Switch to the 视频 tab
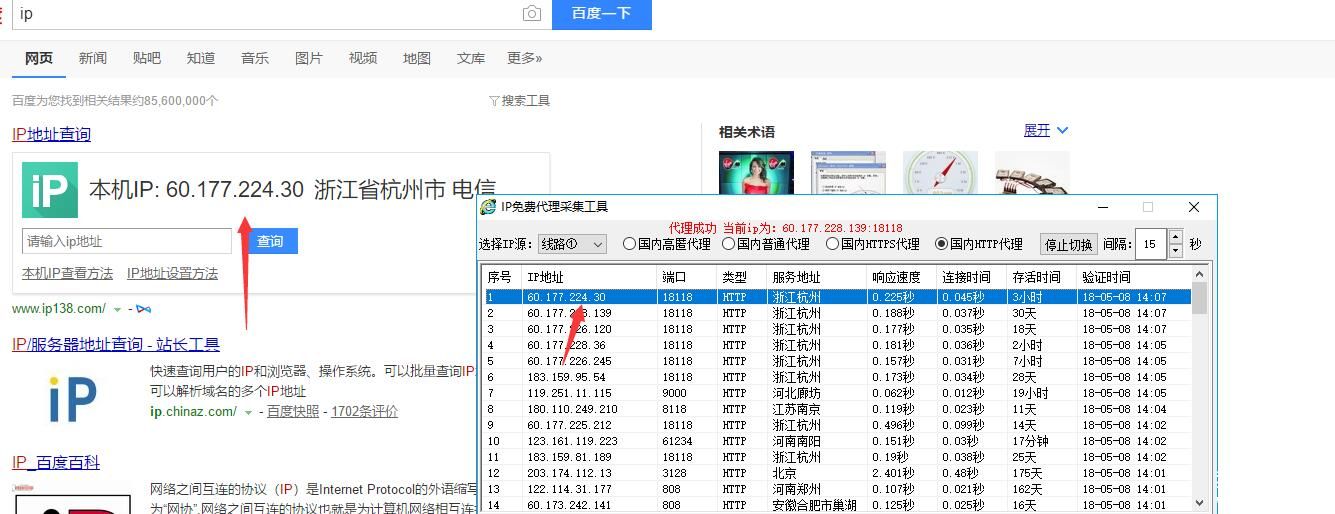Screen dimensions: 1335x514 click(x=363, y=58)
